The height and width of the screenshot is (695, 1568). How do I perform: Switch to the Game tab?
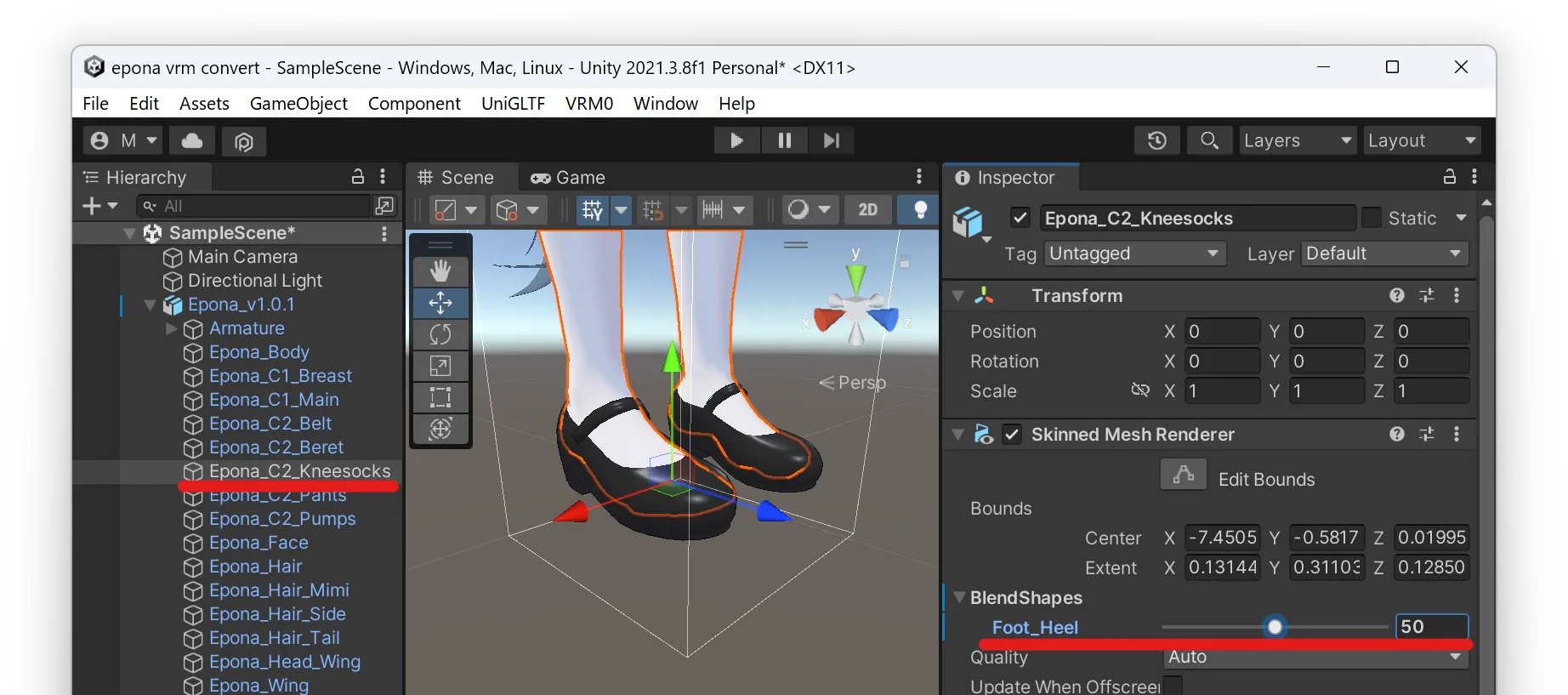coord(568,177)
